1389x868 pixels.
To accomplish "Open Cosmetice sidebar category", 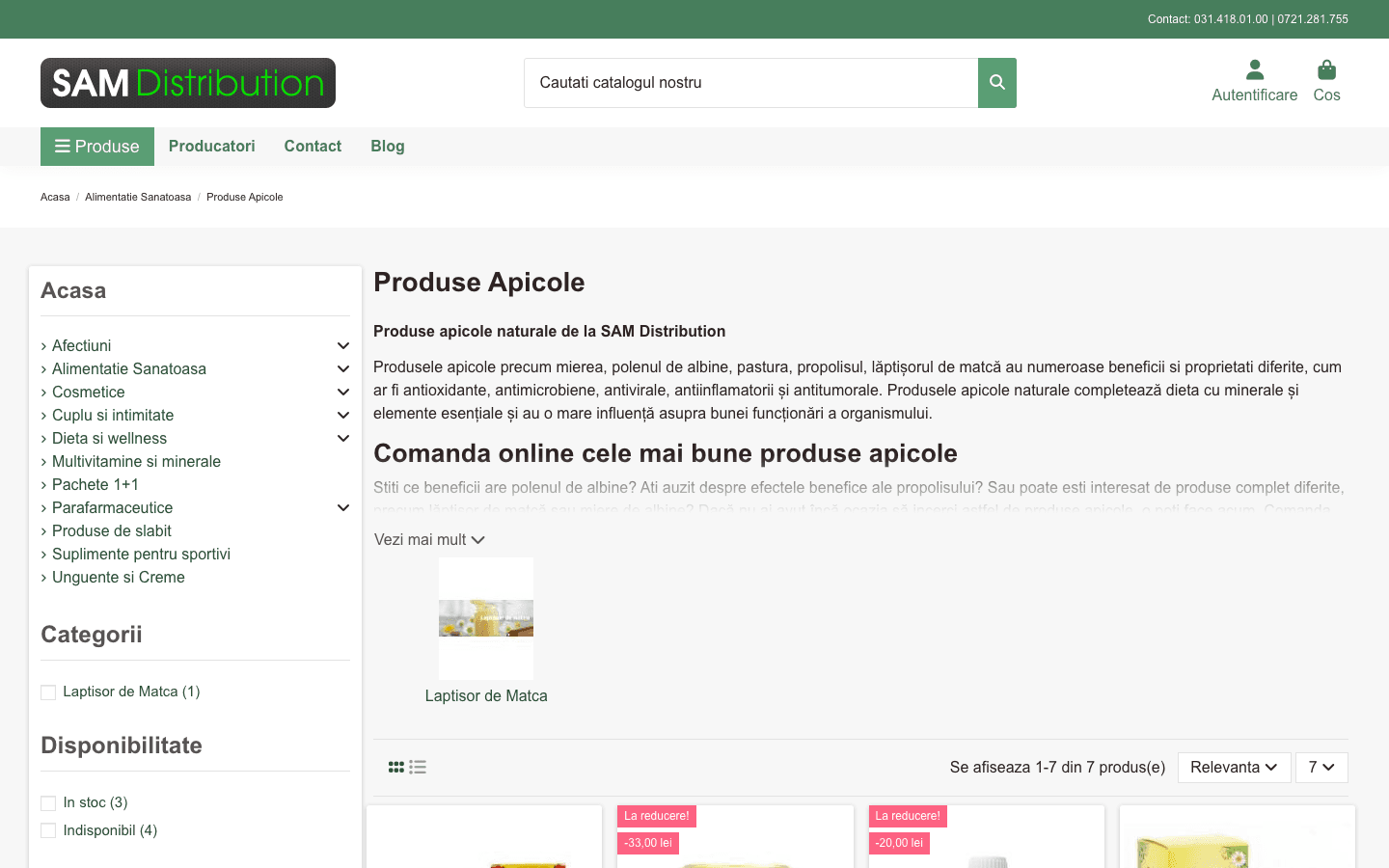I will pos(89,392).
